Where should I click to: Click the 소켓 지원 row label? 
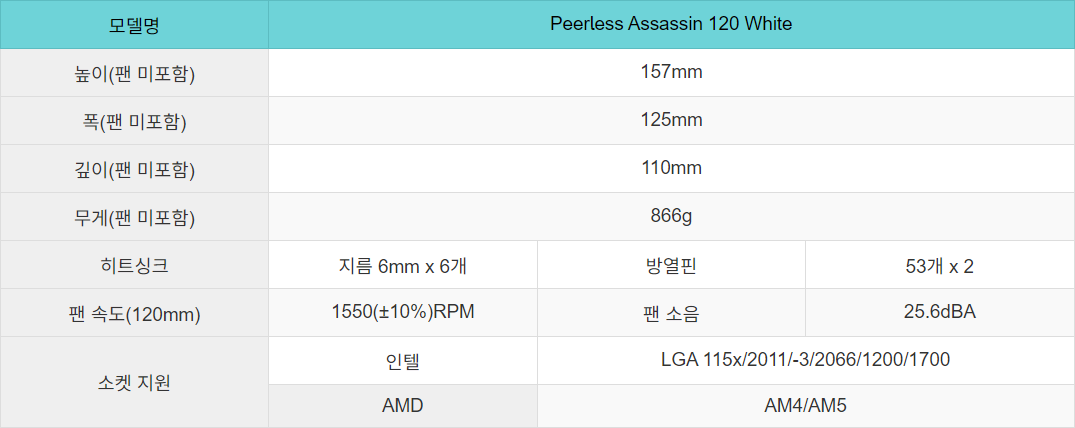pyautogui.click(x=134, y=382)
